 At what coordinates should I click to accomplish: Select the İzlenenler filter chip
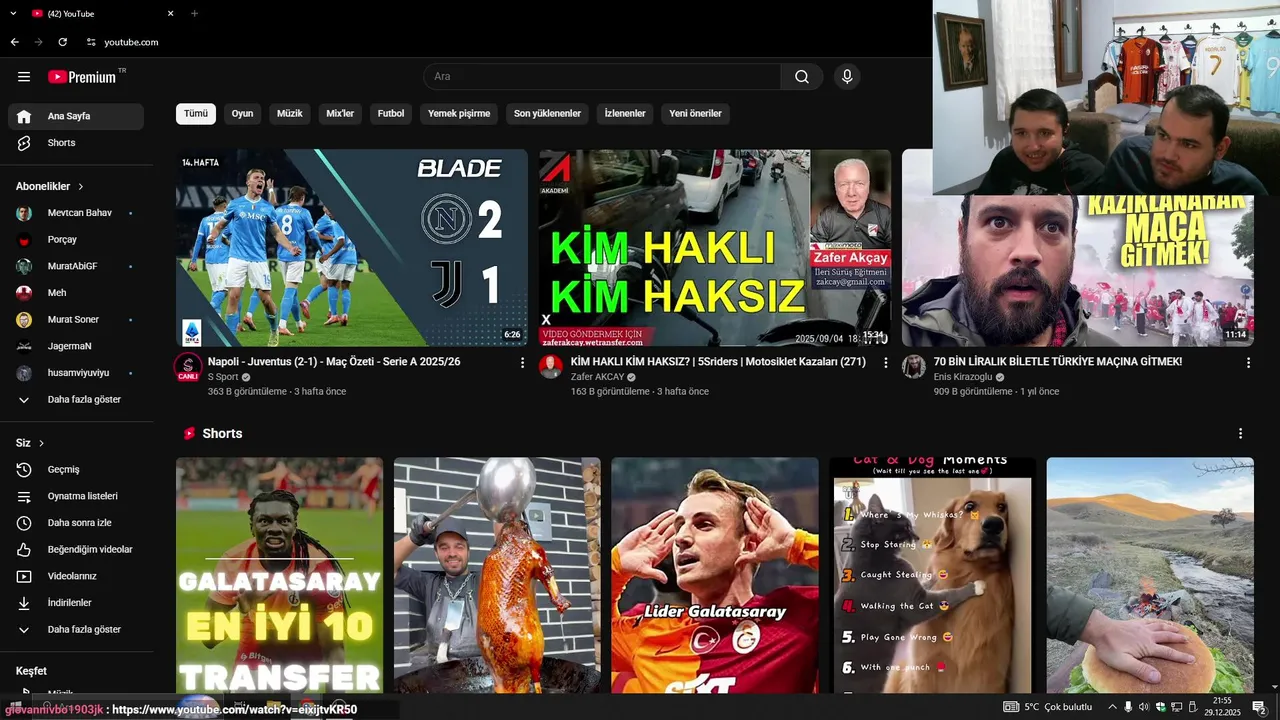tap(625, 114)
